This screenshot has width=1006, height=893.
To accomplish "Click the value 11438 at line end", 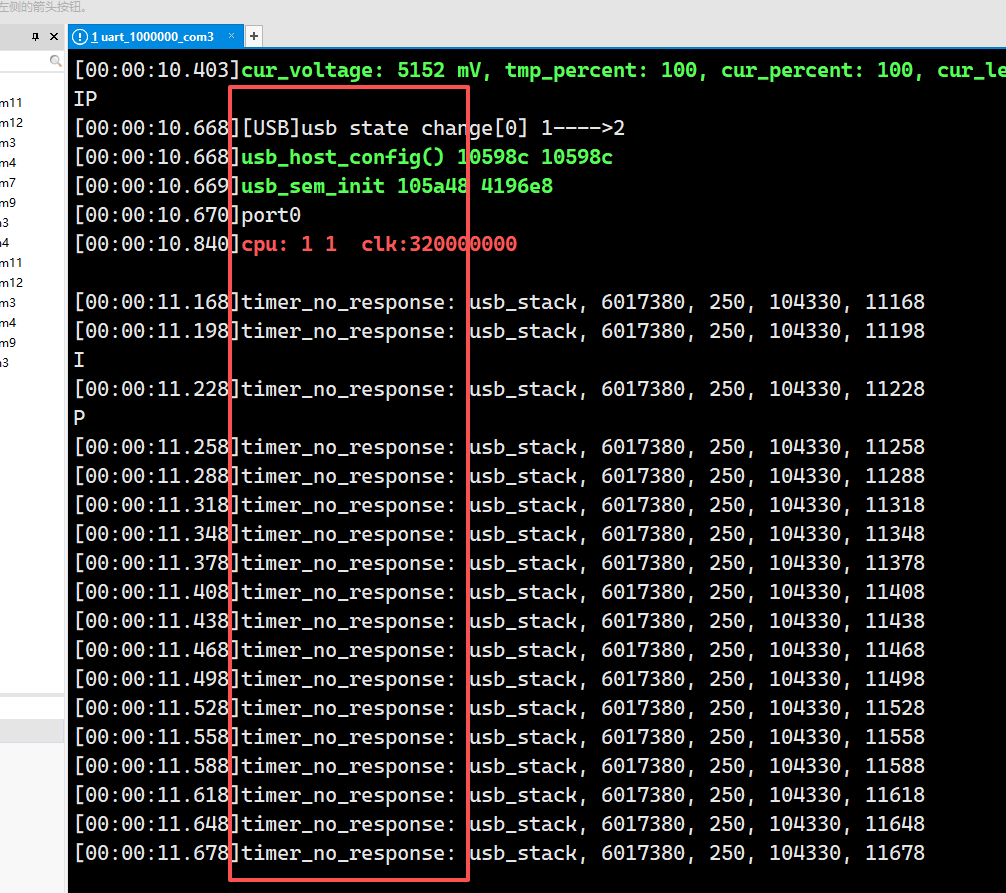I will 895,621.
